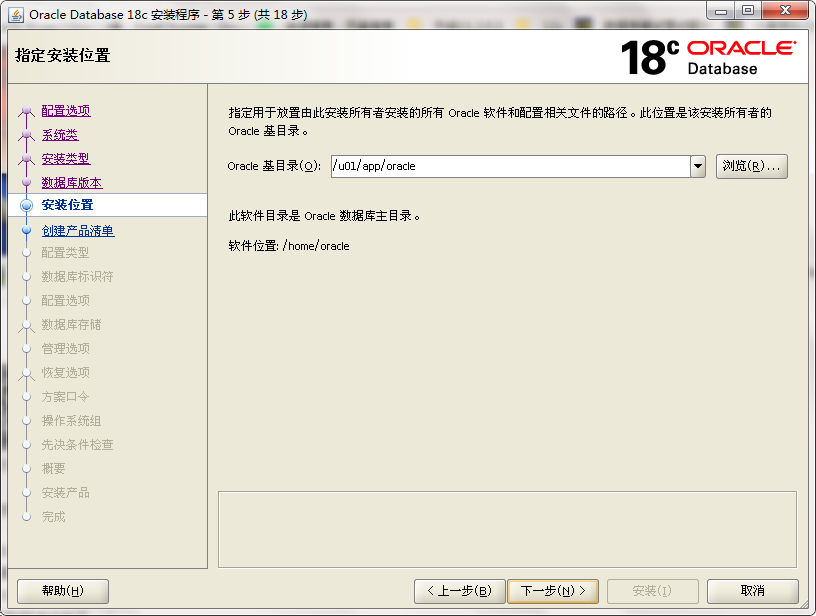This screenshot has height=616, width=816.
Task: Maximize the installer window
Action: click(x=748, y=11)
